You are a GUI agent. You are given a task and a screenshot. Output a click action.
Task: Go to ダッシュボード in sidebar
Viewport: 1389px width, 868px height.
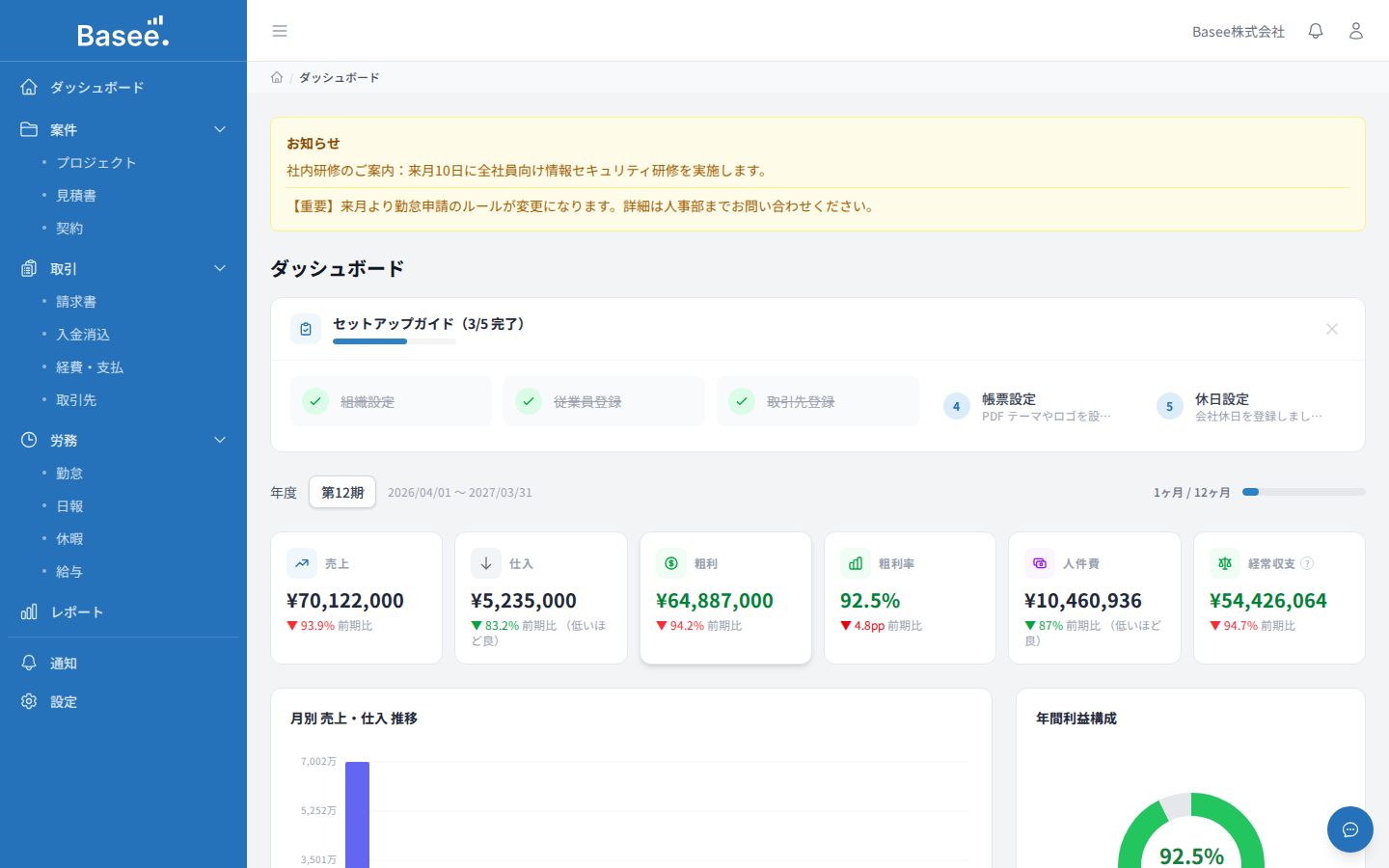[x=123, y=87]
